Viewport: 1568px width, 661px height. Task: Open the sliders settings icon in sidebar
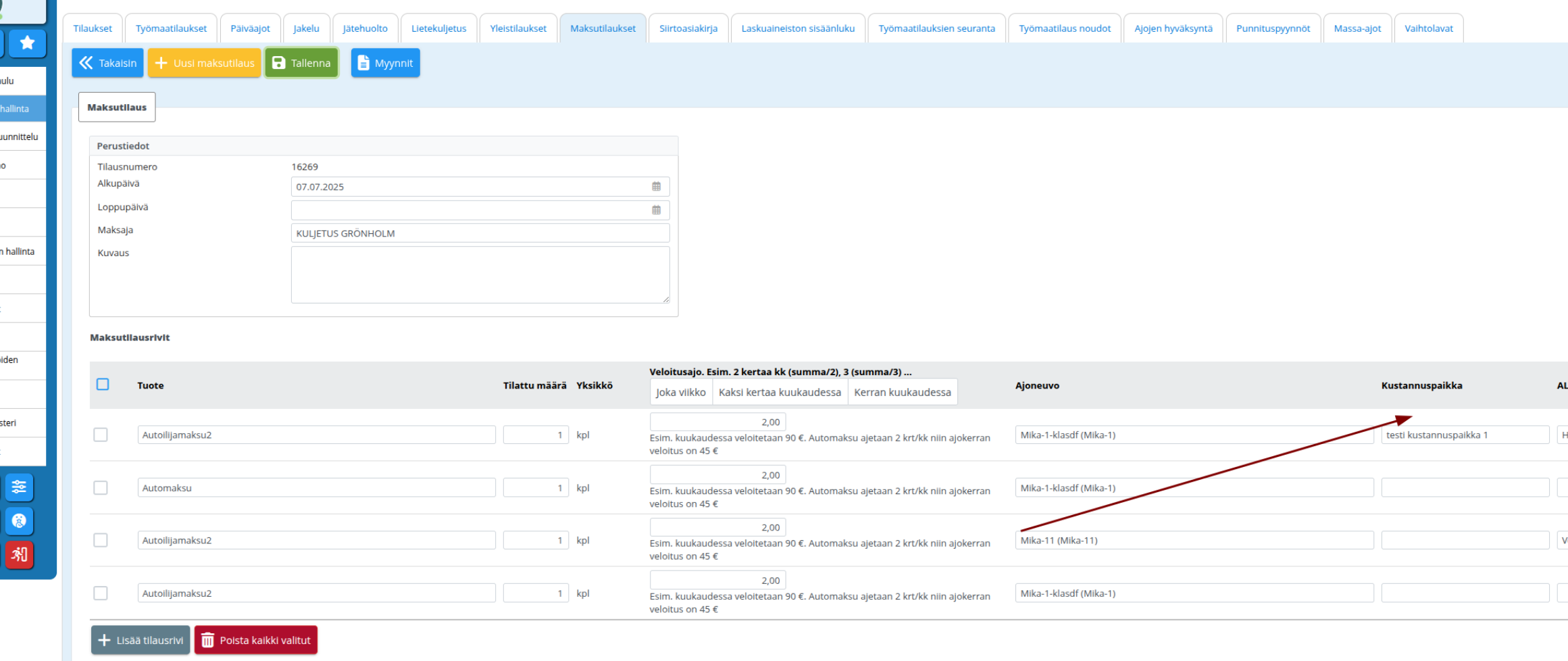(x=19, y=487)
